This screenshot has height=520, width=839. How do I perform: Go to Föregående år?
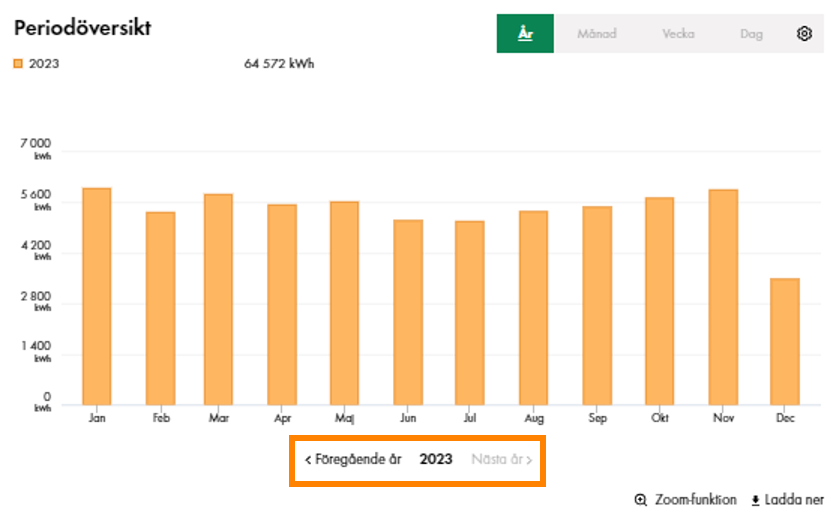point(353,460)
